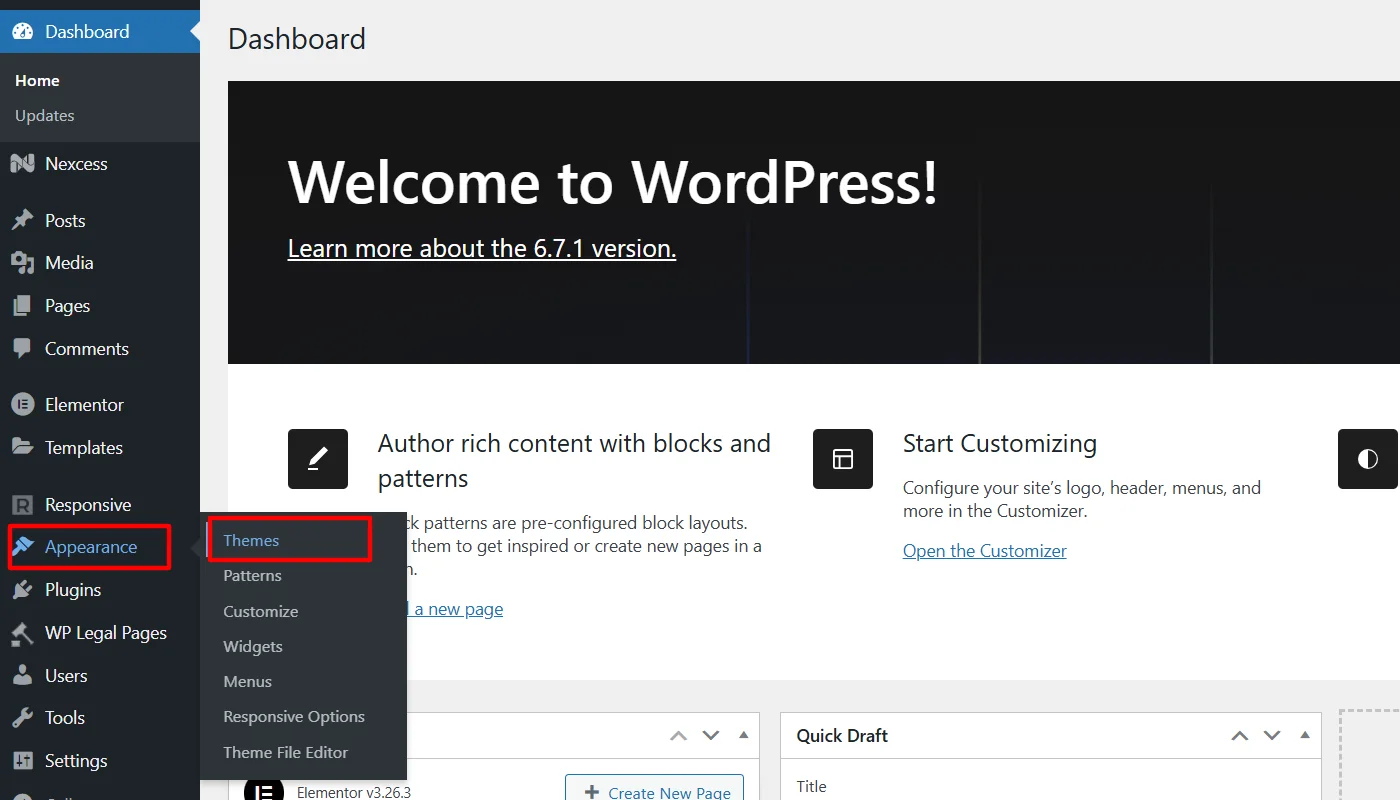Open the Posts menu label

tap(65, 221)
